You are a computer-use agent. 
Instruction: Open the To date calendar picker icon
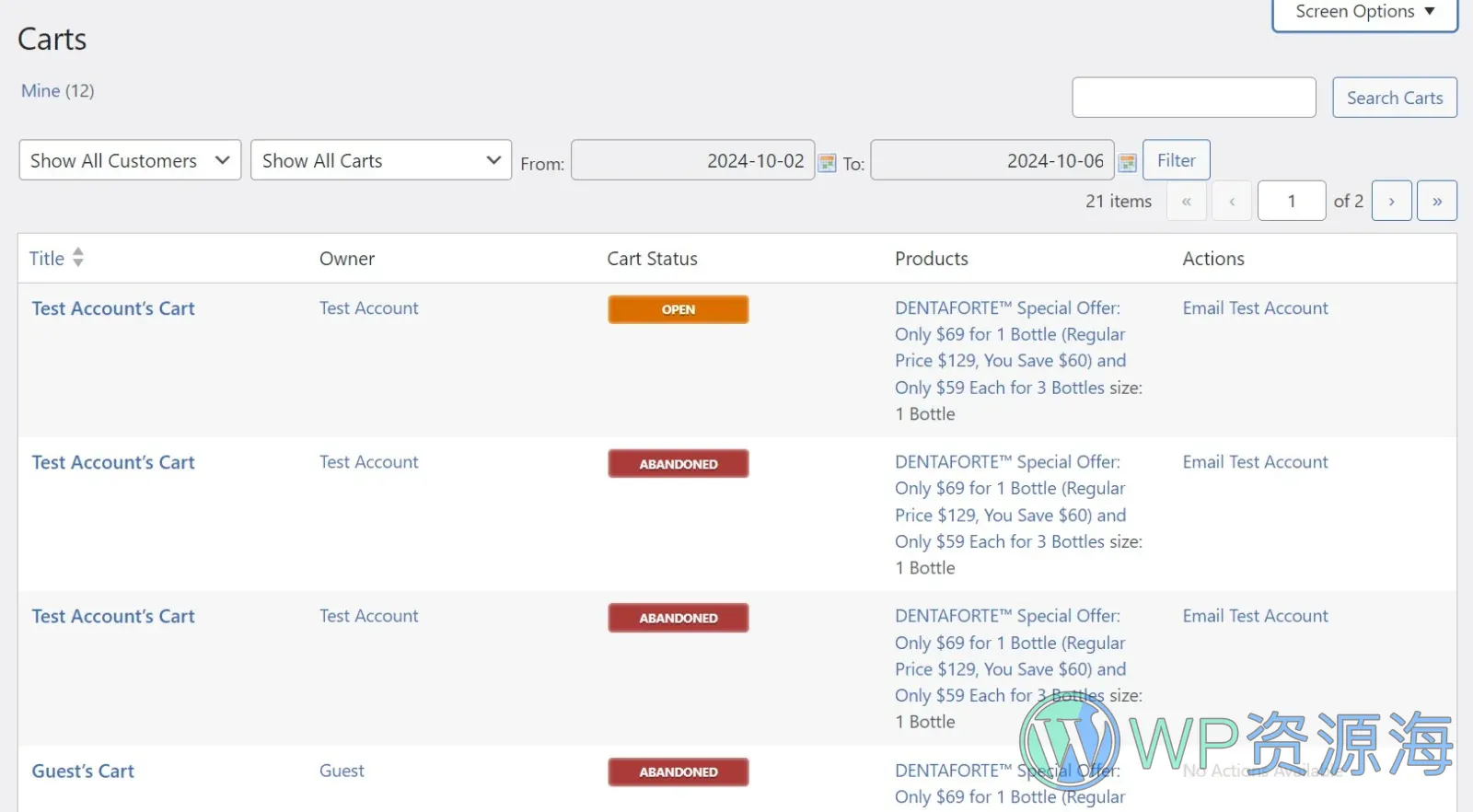point(1127,163)
